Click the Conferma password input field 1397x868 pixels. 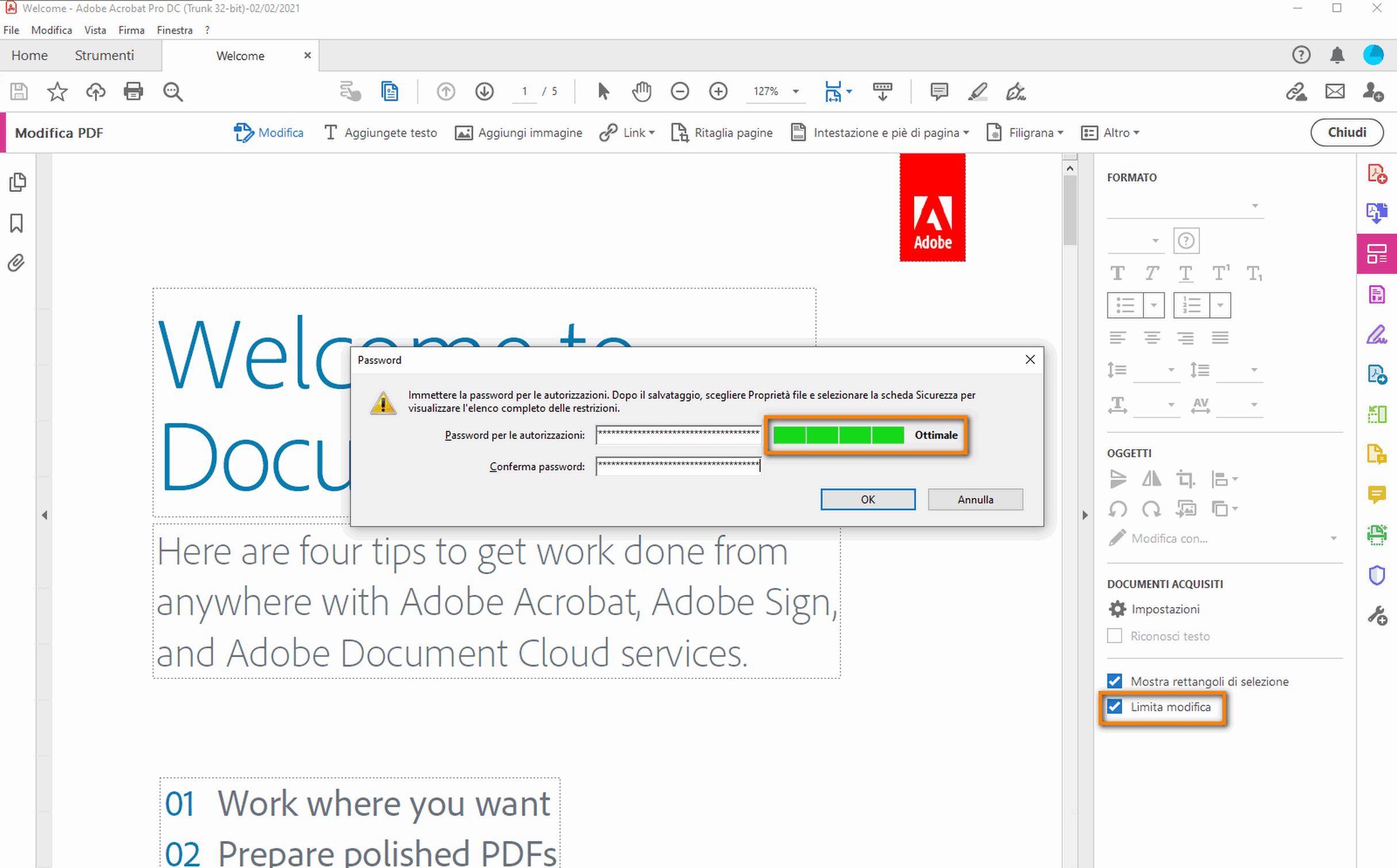click(x=678, y=466)
